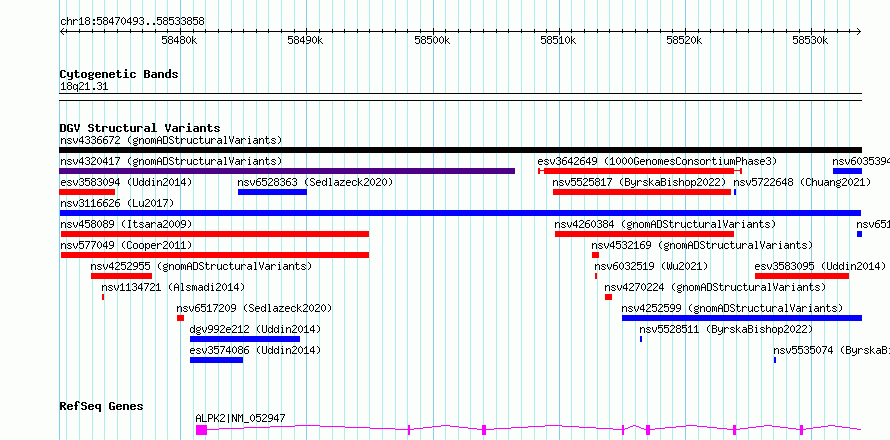
Task: Open nsv4260384 (gnomADStructuralVariants) label
Action: tap(665, 224)
